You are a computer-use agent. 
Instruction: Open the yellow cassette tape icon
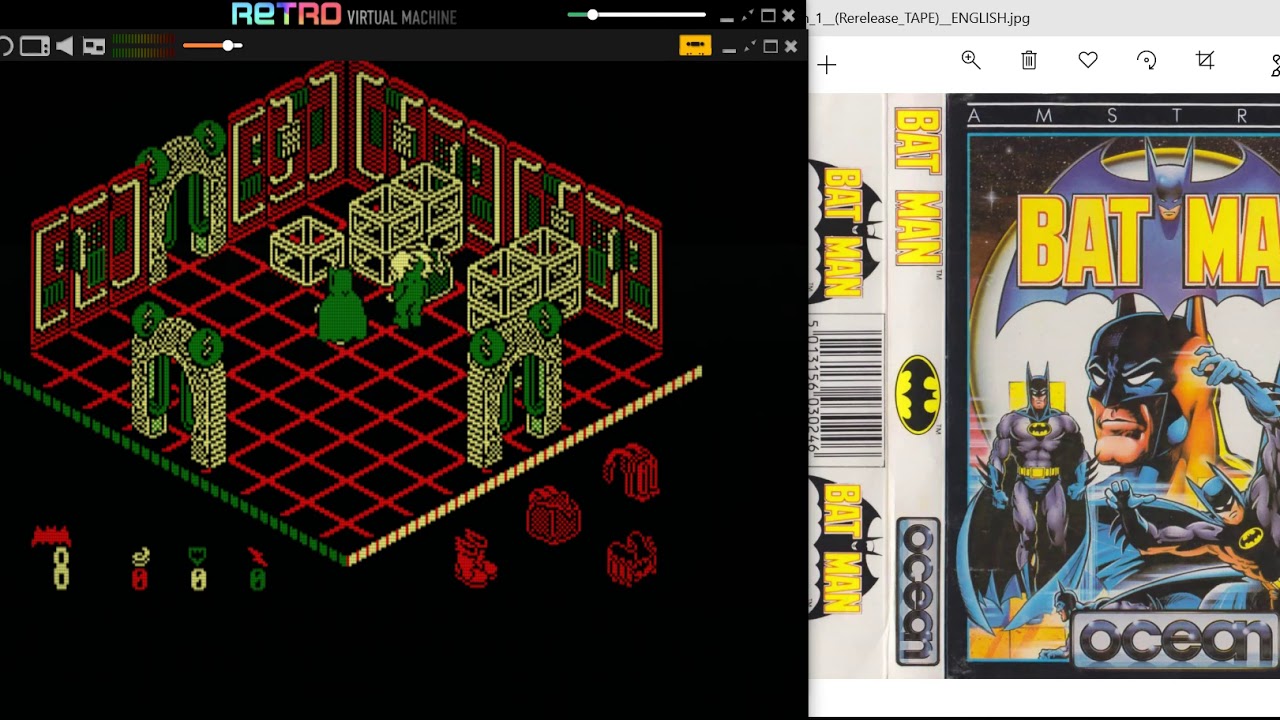tap(695, 46)
